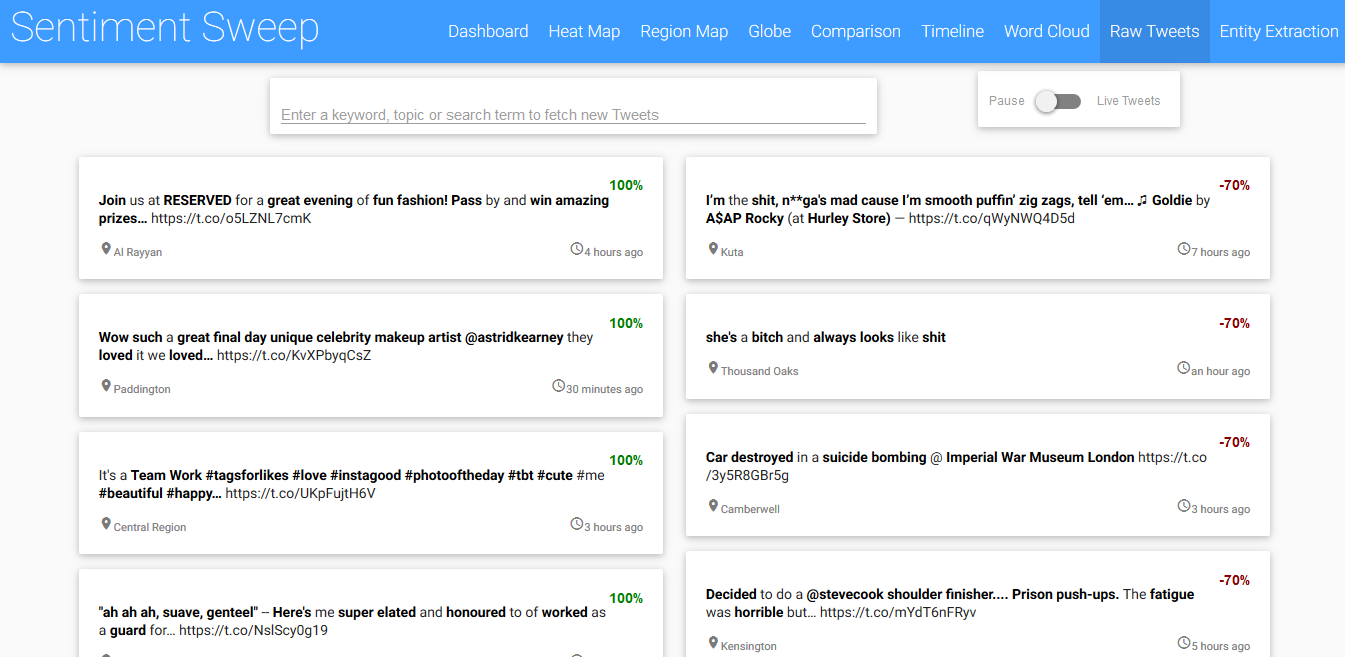Click the clock icon next to '30 minutes ago'
The image size is (1345, 657).
(558, 386)
